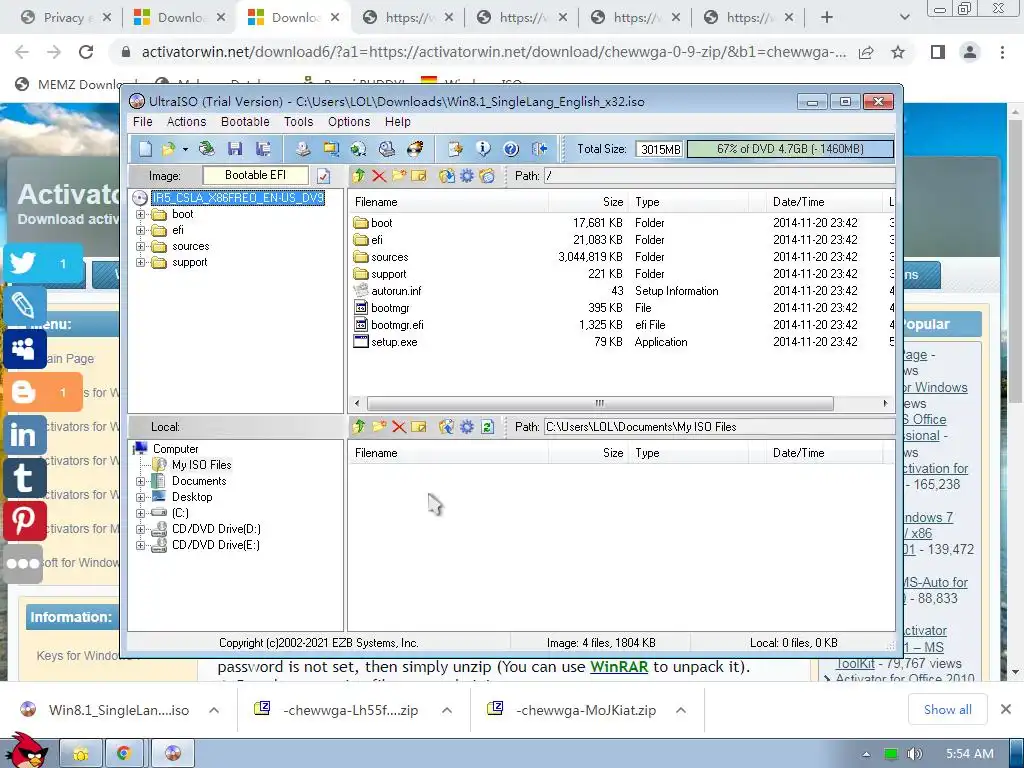Toggle the boot info checkmark beside Bootable EFI

[x=323, y=176]
